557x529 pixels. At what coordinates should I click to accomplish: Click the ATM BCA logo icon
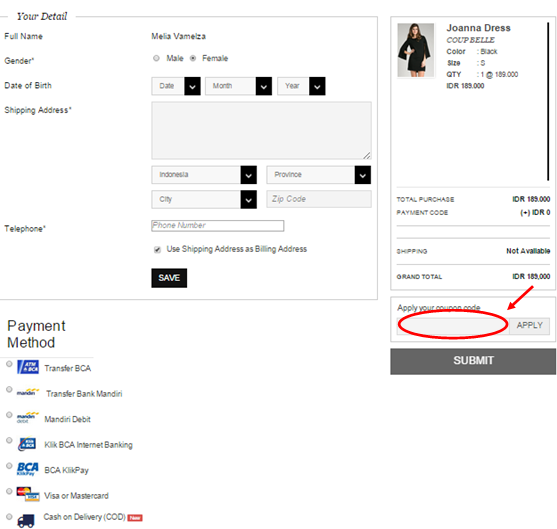click(x=28, y=367)
